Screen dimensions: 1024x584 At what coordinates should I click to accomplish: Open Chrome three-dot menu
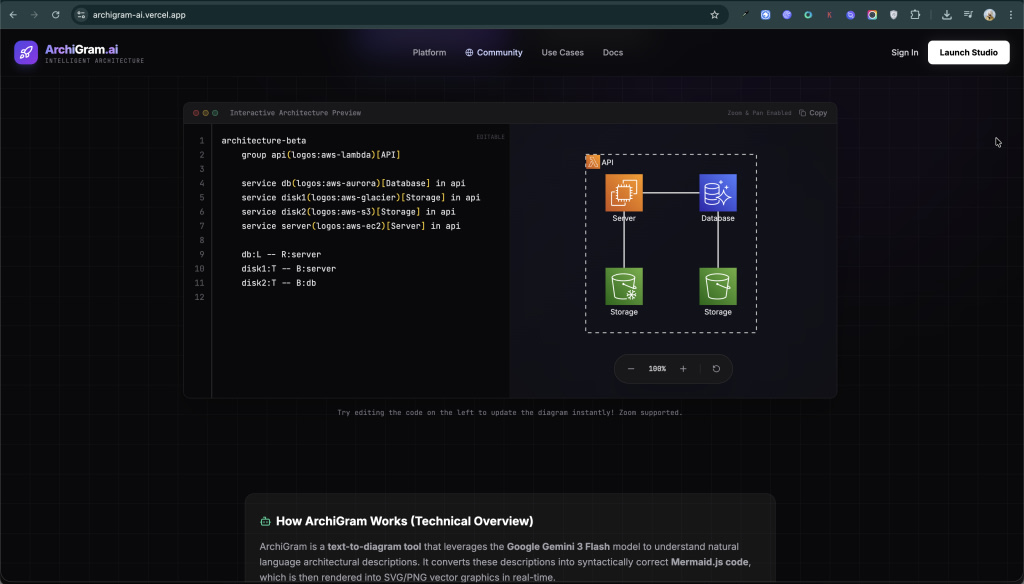(x=1011, y=14)
